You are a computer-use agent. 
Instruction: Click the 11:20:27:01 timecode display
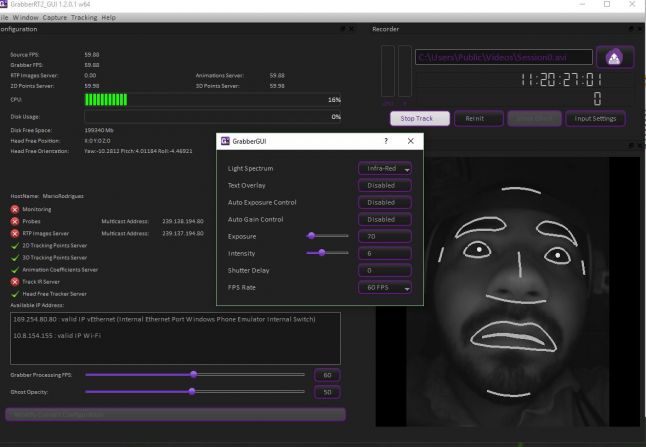tap(561, 80)
